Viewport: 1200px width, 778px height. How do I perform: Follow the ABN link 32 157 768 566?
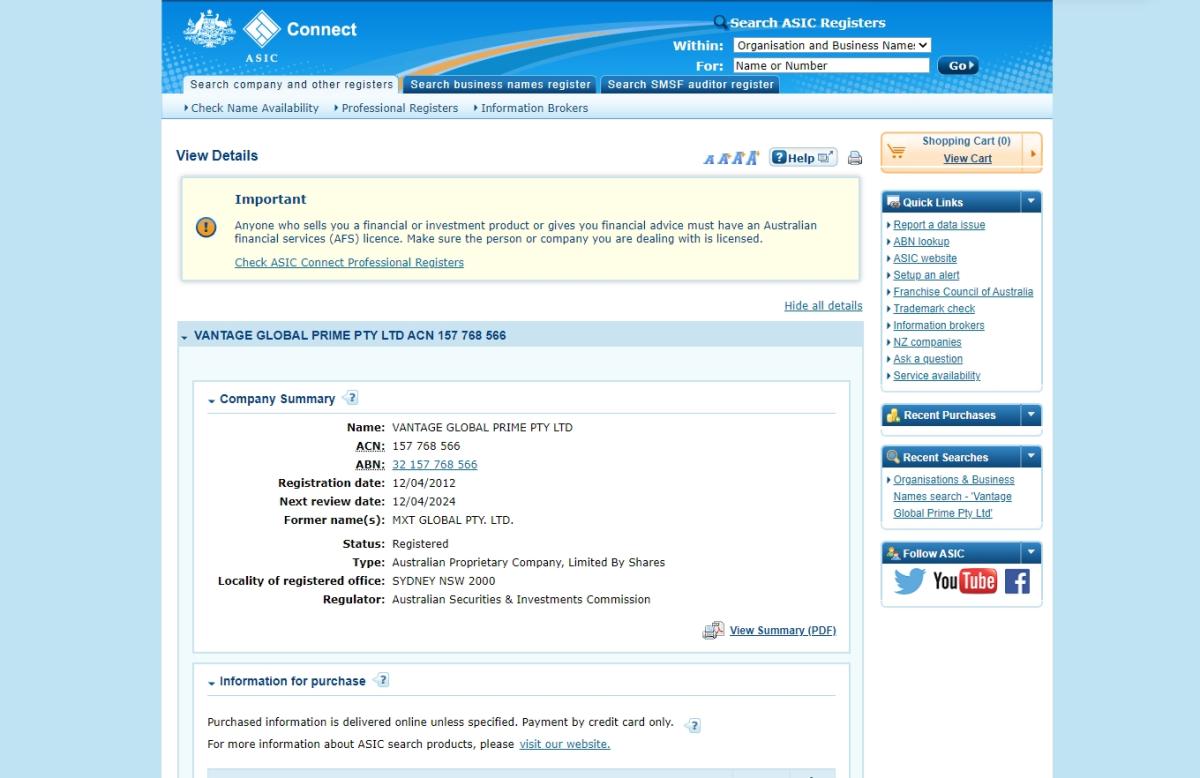tap(434, 464)
